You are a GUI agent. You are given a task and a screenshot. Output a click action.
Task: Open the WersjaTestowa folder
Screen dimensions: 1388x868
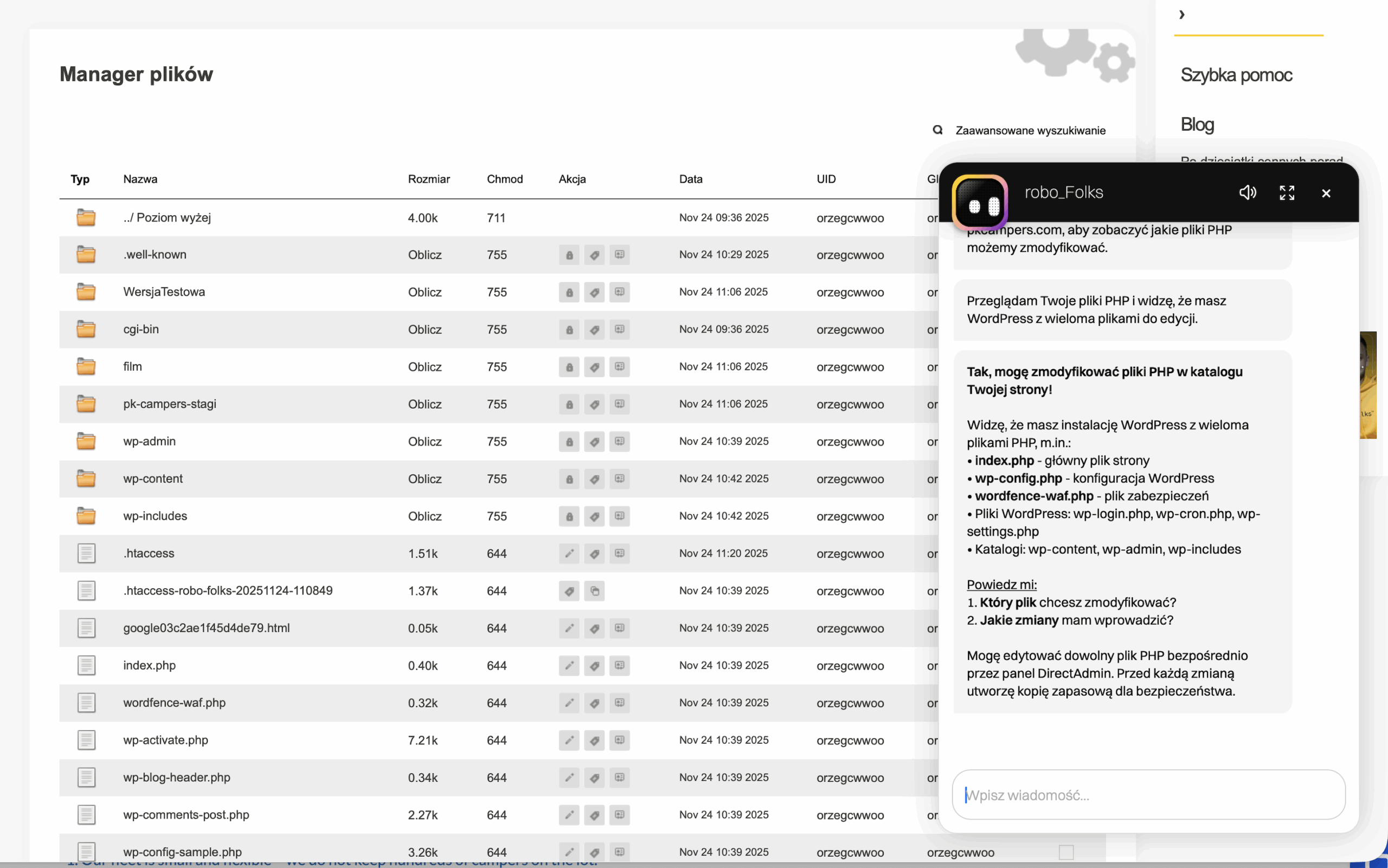pos(164,292)
